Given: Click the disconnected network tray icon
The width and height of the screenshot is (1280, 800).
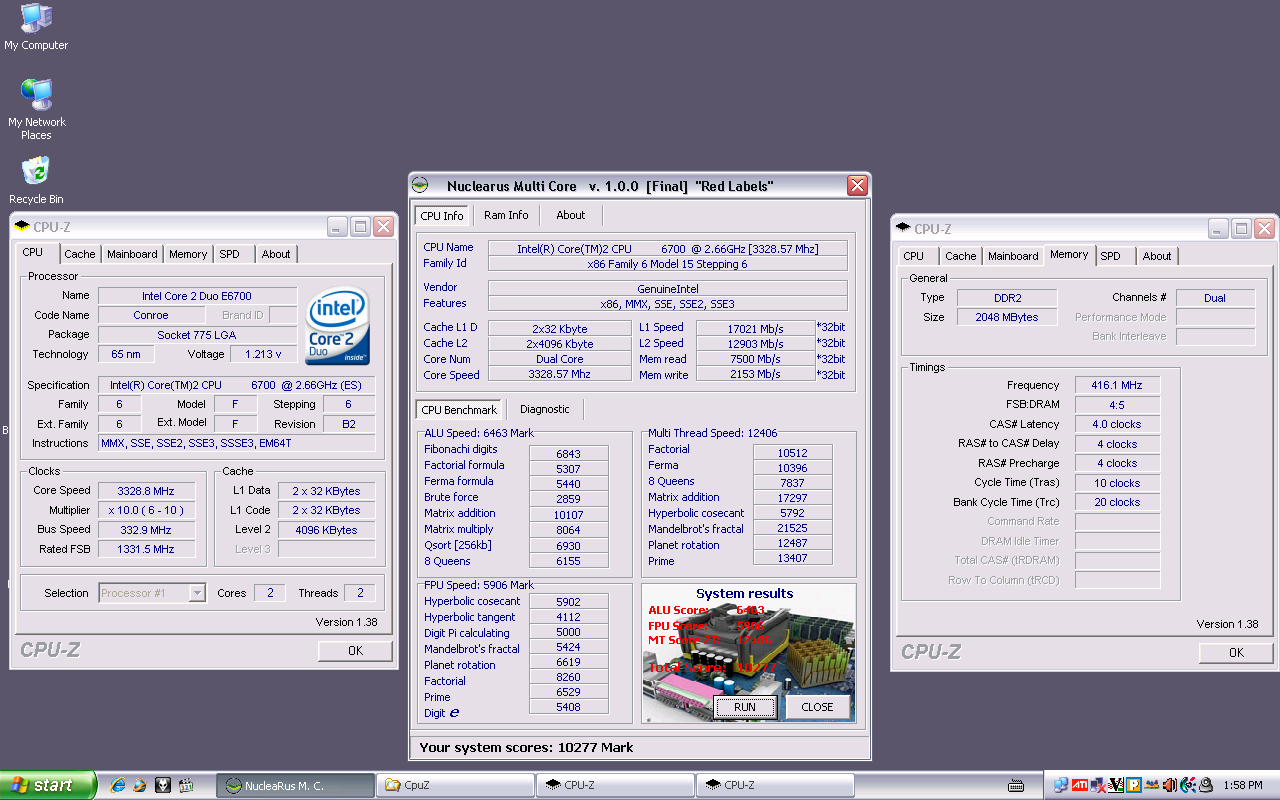Looking at the screenshot, I should click(1098, 785).
